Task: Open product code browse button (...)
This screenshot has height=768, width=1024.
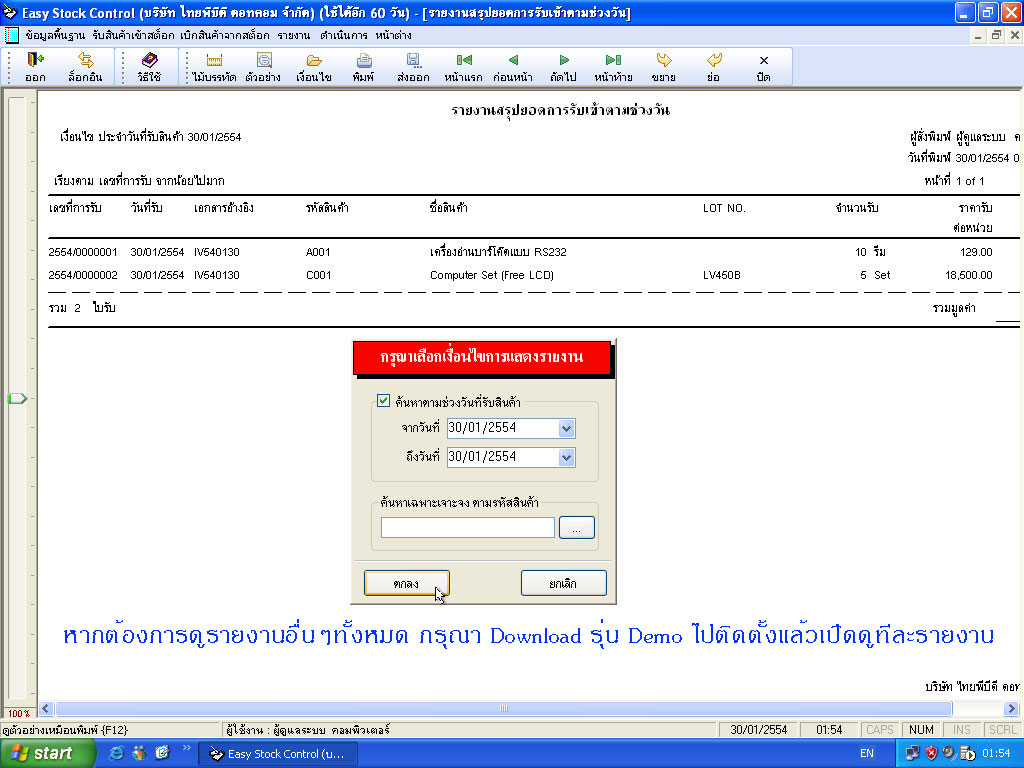Action: 577,527
